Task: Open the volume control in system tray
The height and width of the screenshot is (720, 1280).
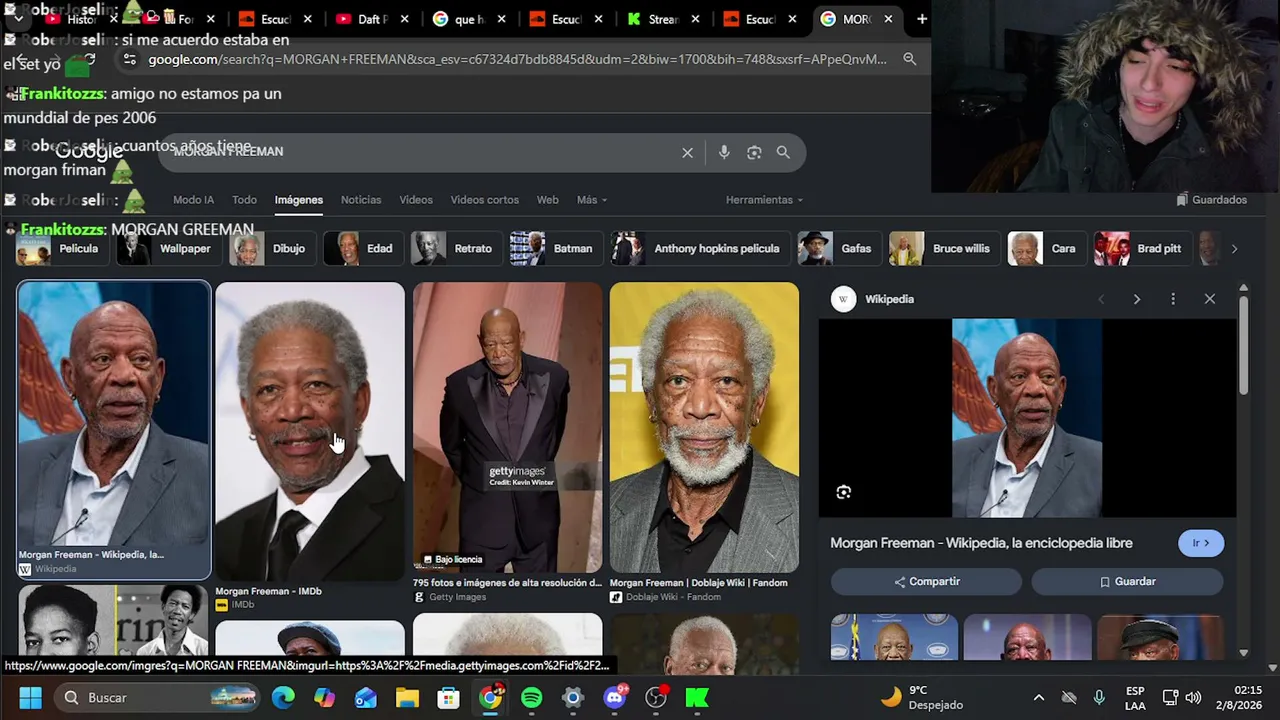Action: (x=1193, y=697)
